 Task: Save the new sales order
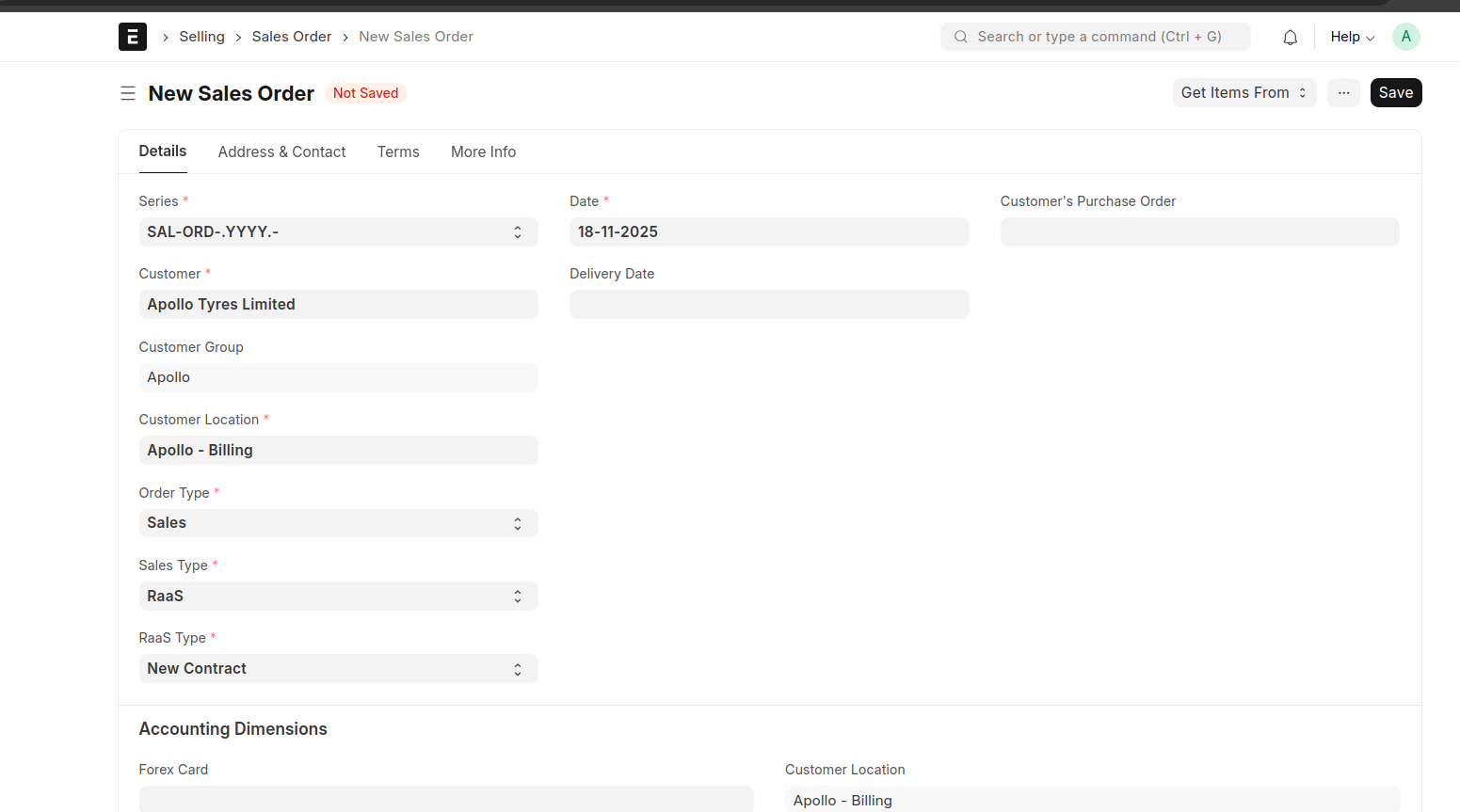pyautogui.click(x=1395, y=93)
